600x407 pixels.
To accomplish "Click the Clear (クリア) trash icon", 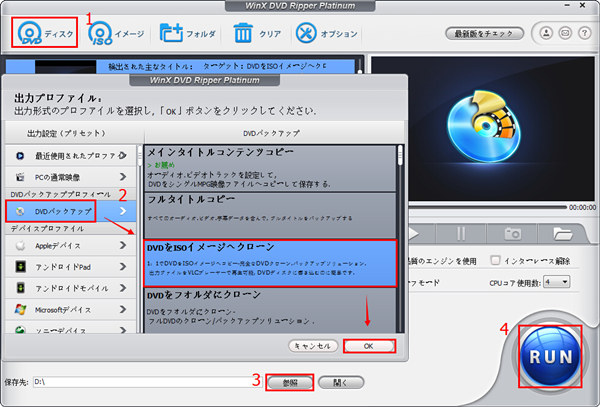I will pos(243,33).
